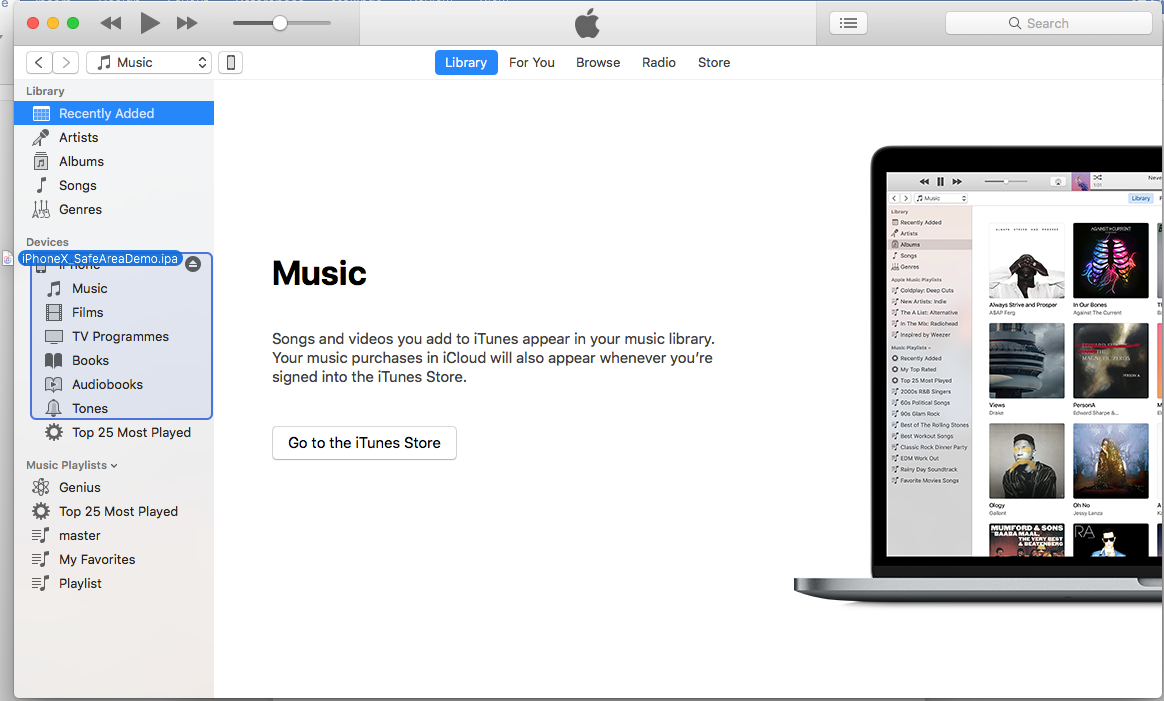This screenshot has height=701, width=1164.
Task: Open the Up Next list button
Action: 849,23
